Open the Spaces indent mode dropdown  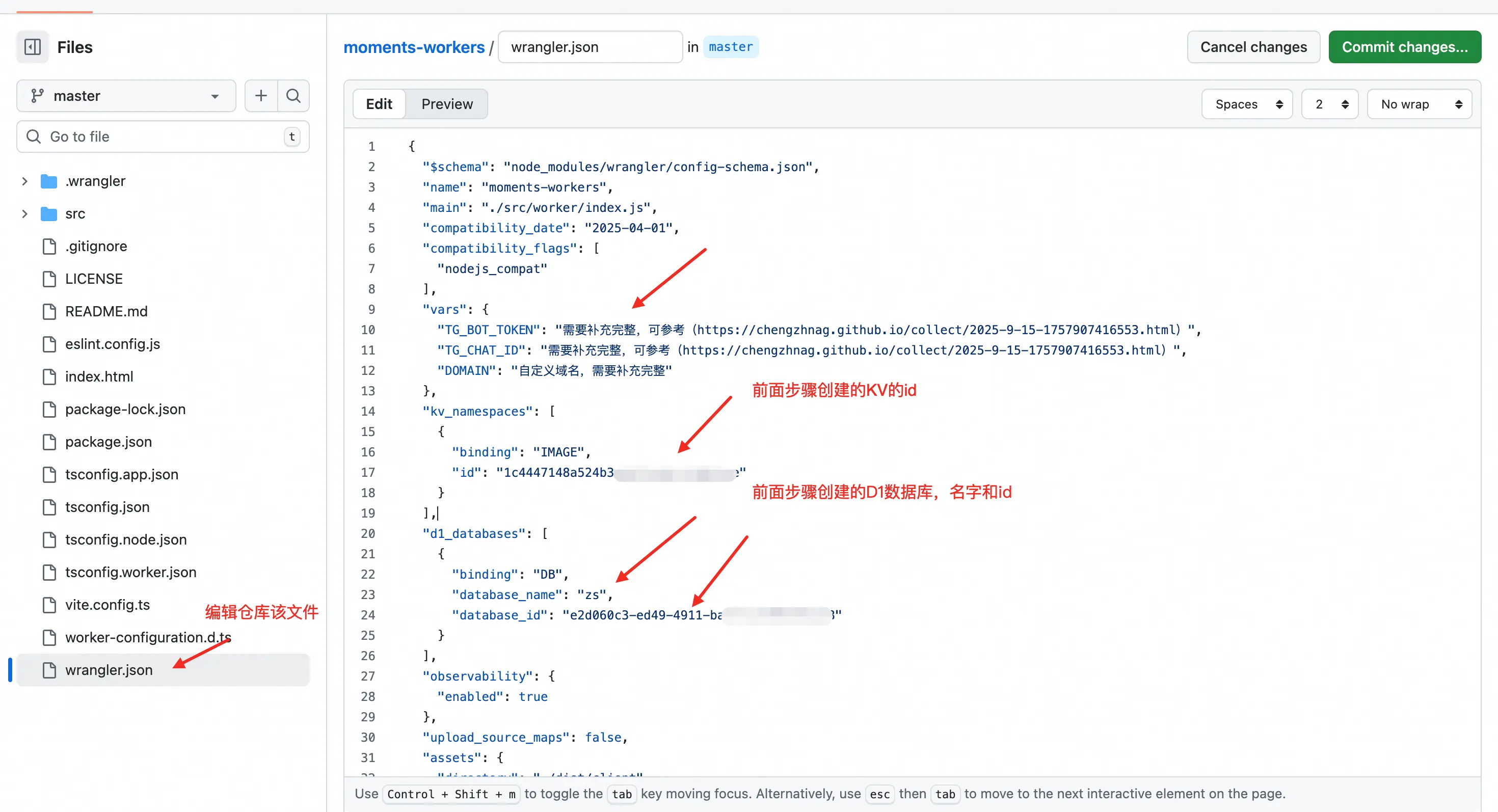pos(1247,104)
